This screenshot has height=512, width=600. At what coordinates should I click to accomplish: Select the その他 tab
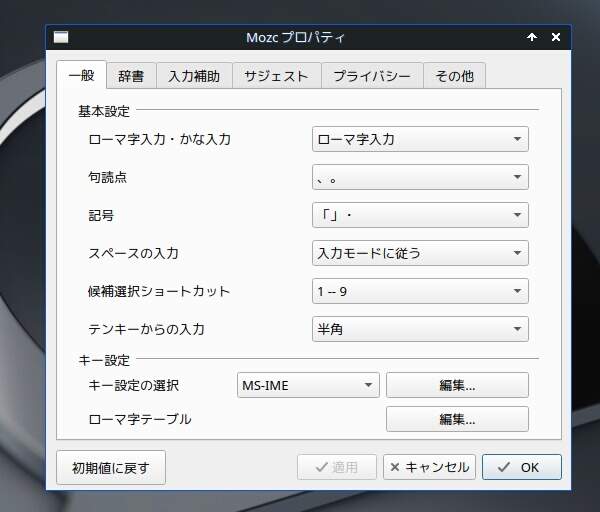(x=455, y=76)
